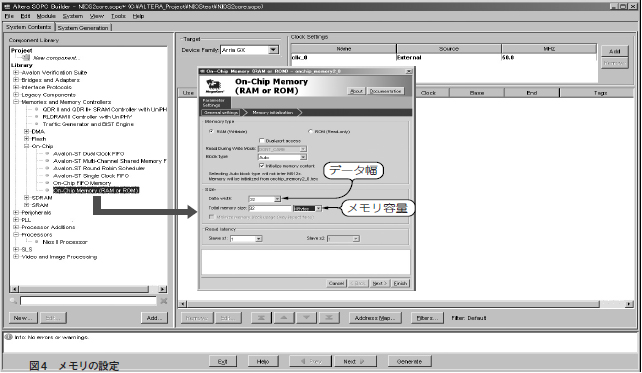Open the Block type dropdown

click(303, 157)
